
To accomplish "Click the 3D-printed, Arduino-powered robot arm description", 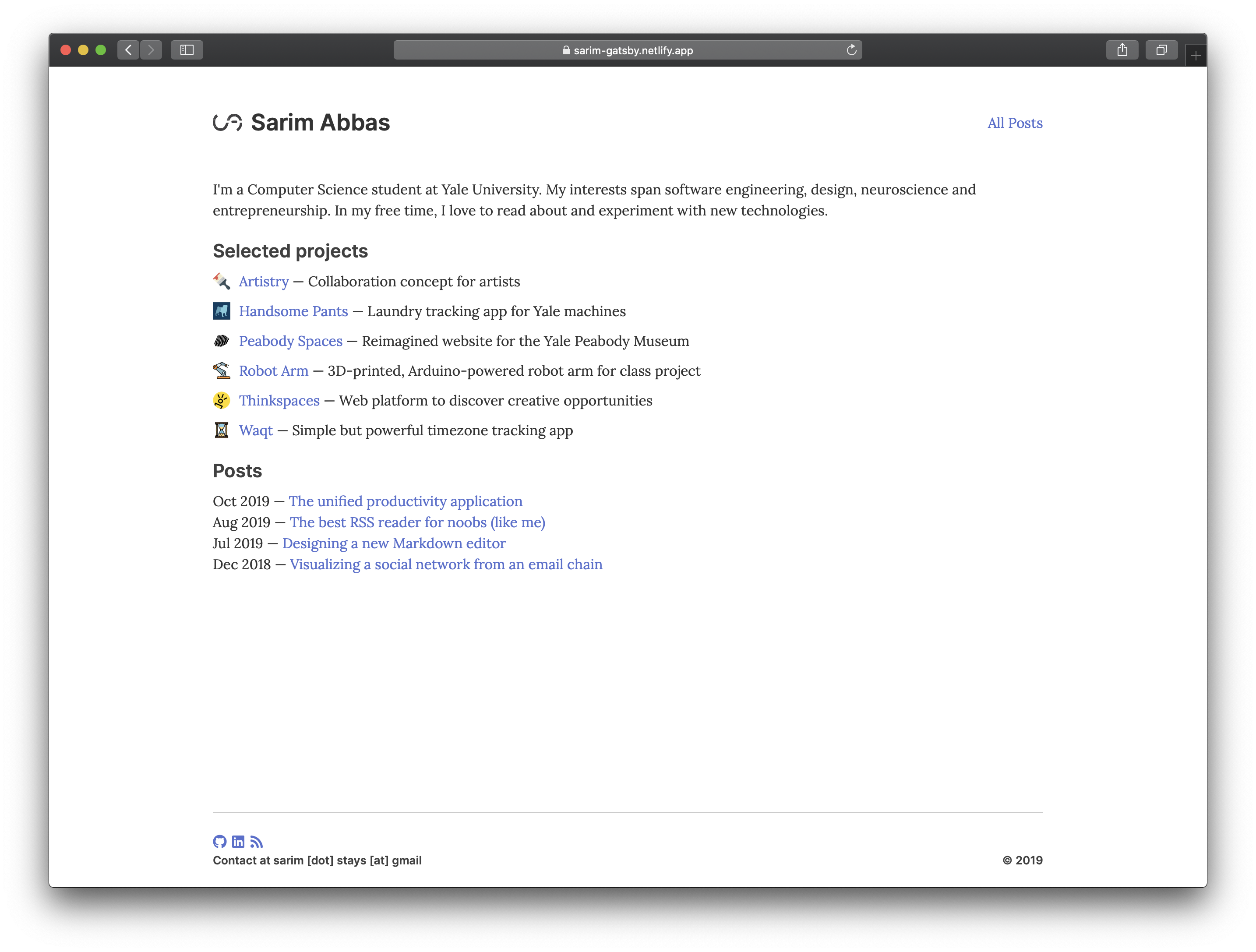I will tap(514, 371).
